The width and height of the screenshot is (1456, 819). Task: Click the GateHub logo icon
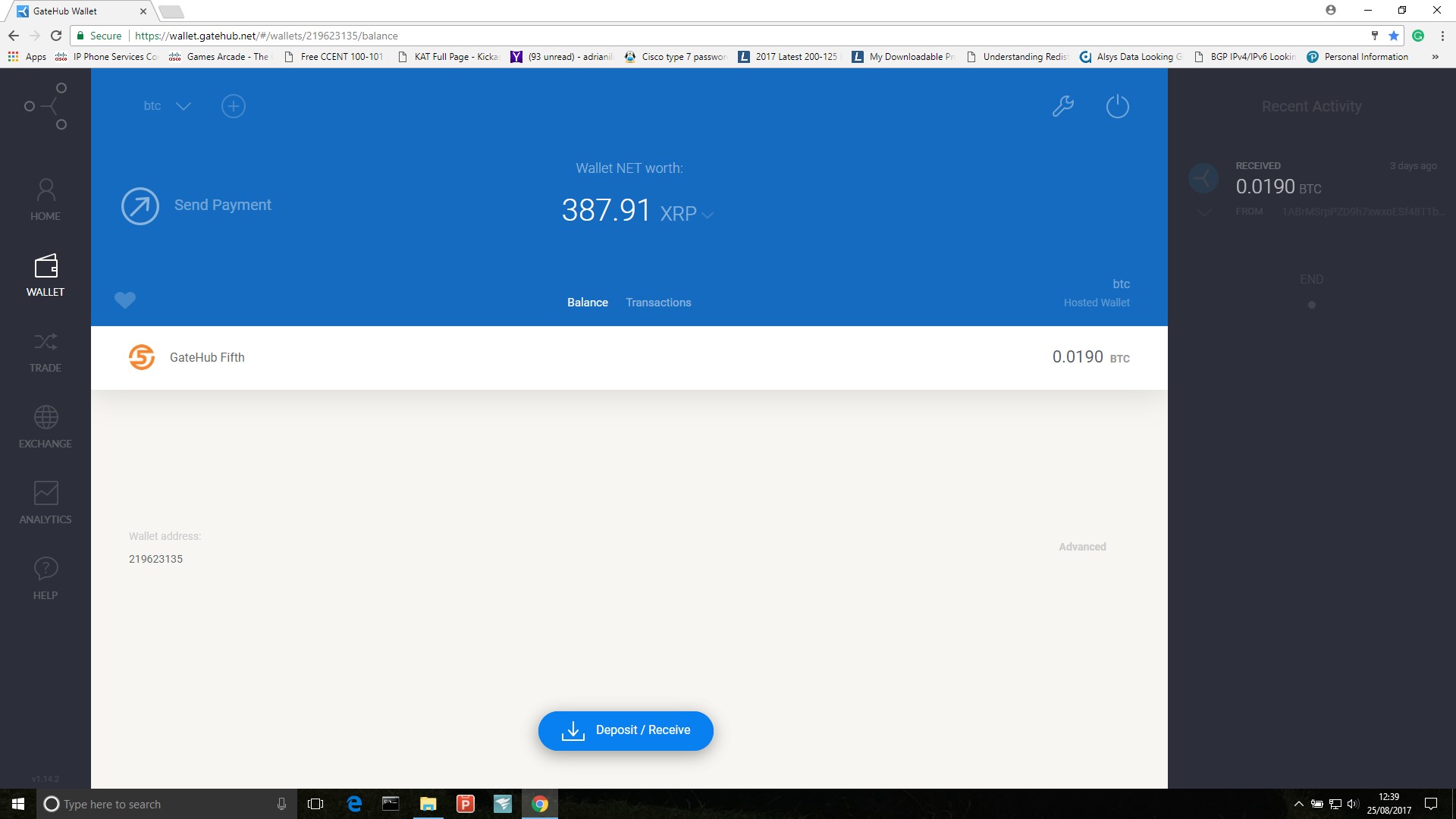coord(45,106)
